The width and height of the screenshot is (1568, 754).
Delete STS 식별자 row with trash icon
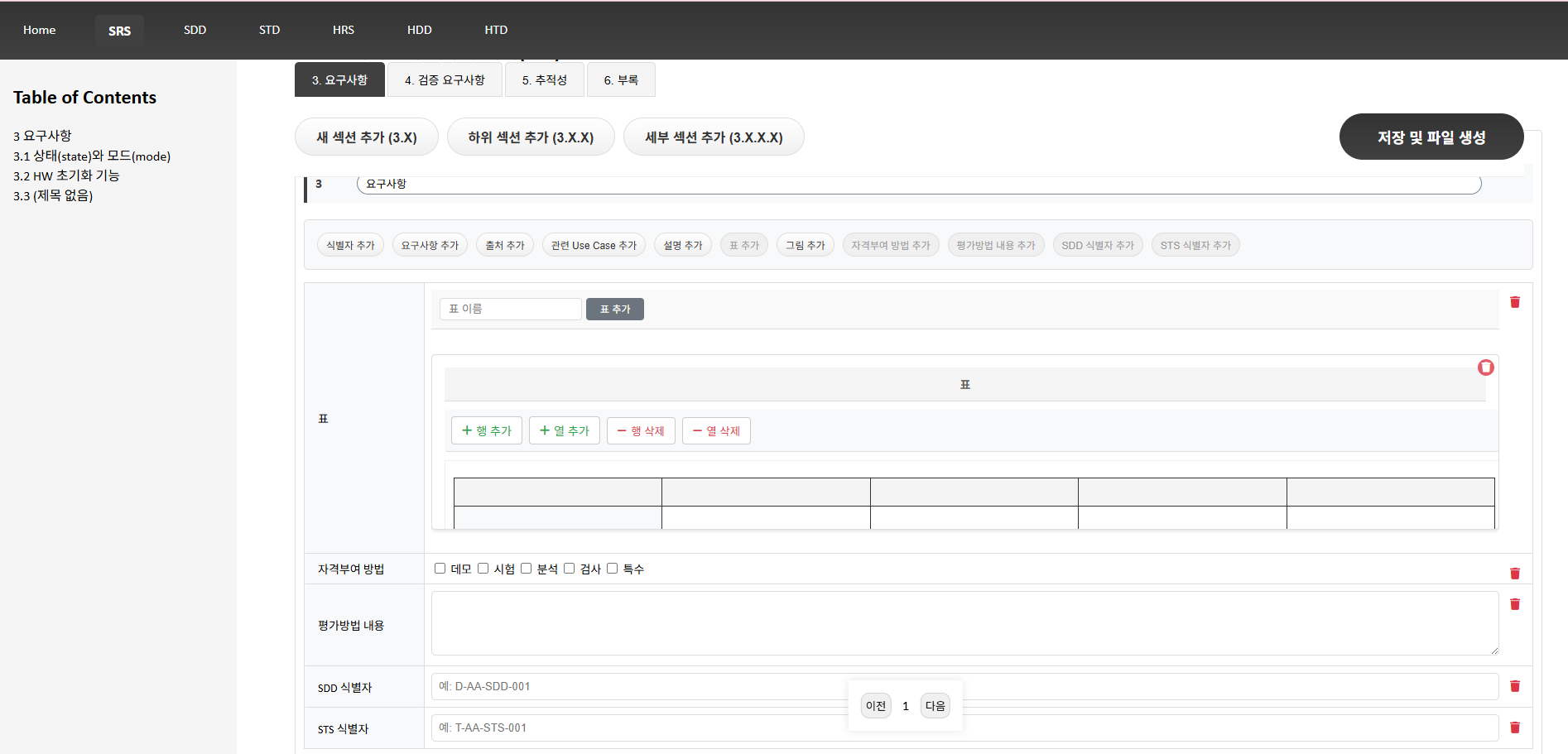click(x=1515, y=728)
